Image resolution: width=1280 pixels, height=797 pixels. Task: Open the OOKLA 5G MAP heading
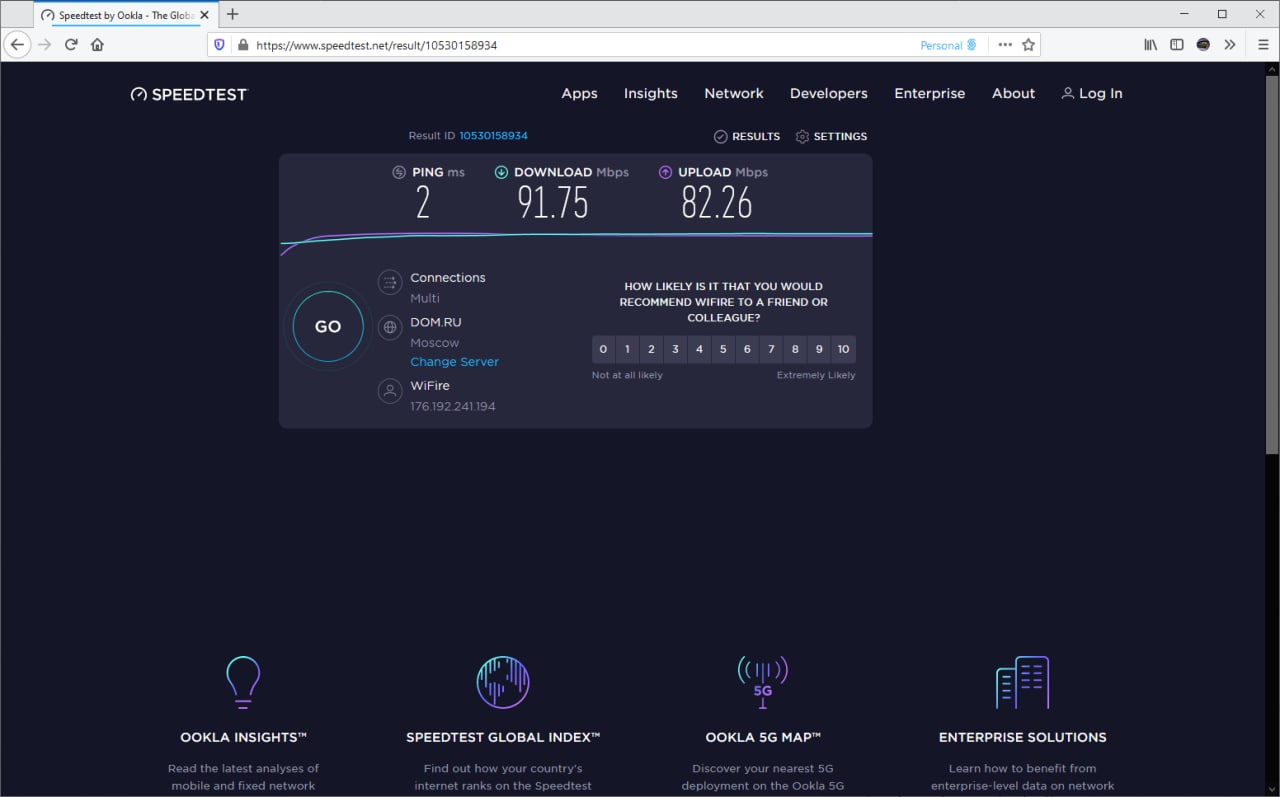[763, 737]
